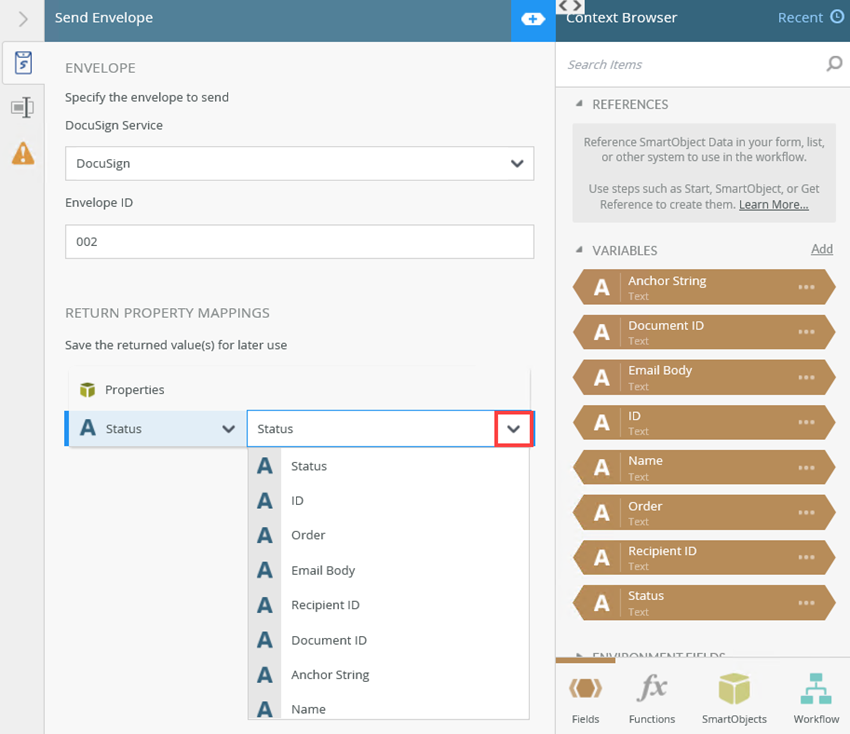Viewport: 850px width, 734px height.
Task: Switch to Fields in Context Browser
Action: (x=586, y=698)
